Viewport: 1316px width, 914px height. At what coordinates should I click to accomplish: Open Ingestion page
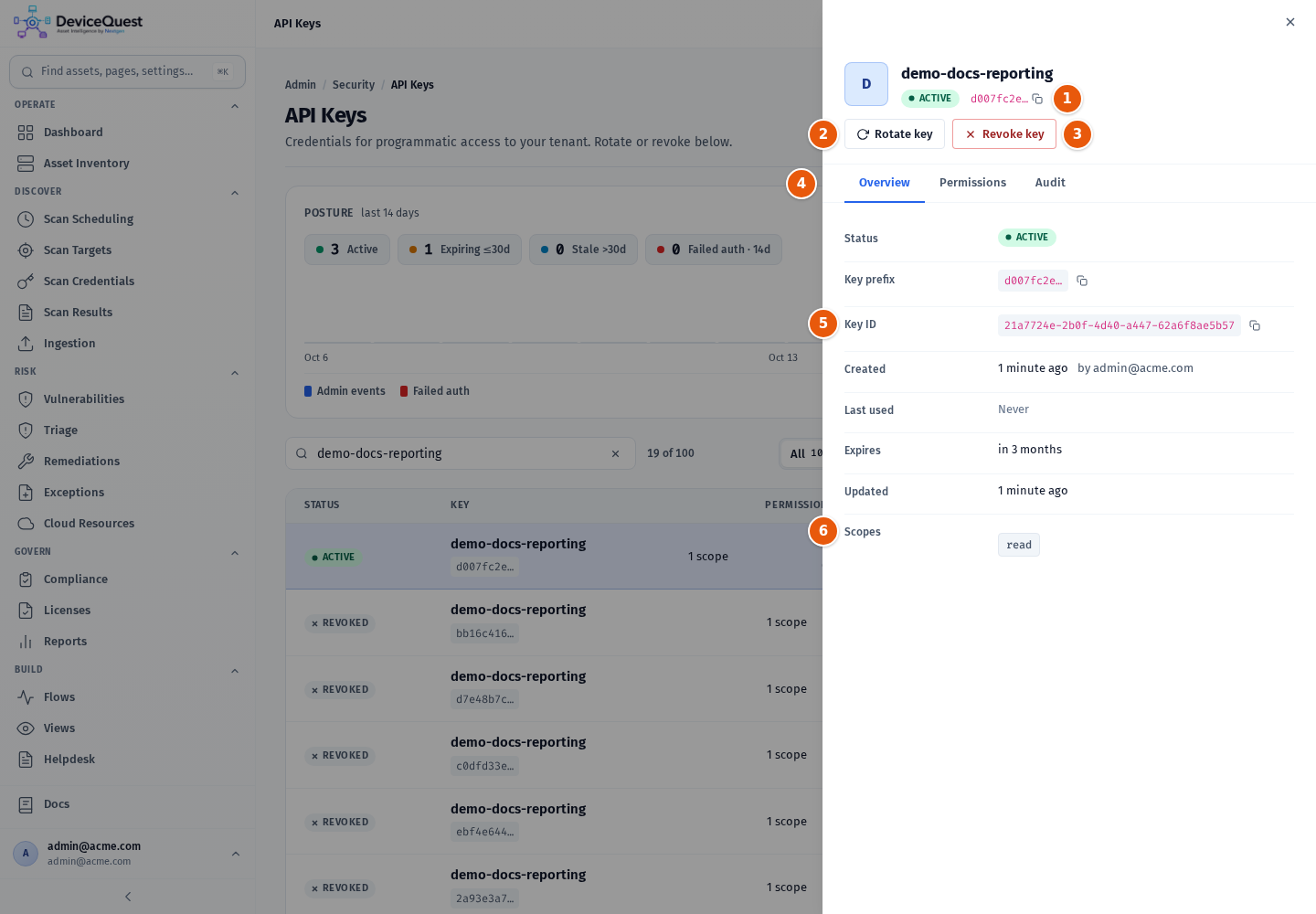pos(127,344)
